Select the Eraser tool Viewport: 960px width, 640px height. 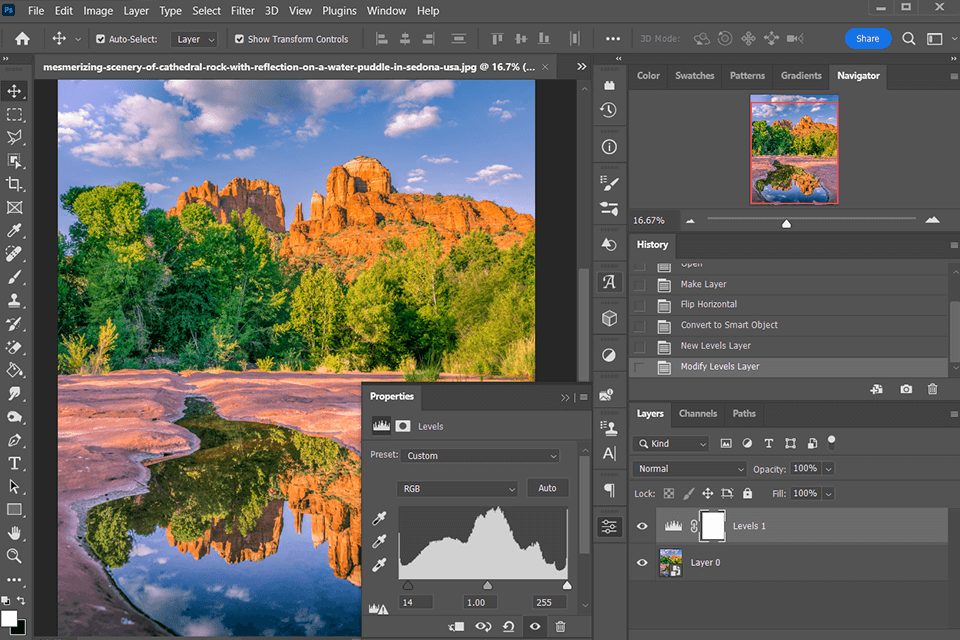pos(14,347)
